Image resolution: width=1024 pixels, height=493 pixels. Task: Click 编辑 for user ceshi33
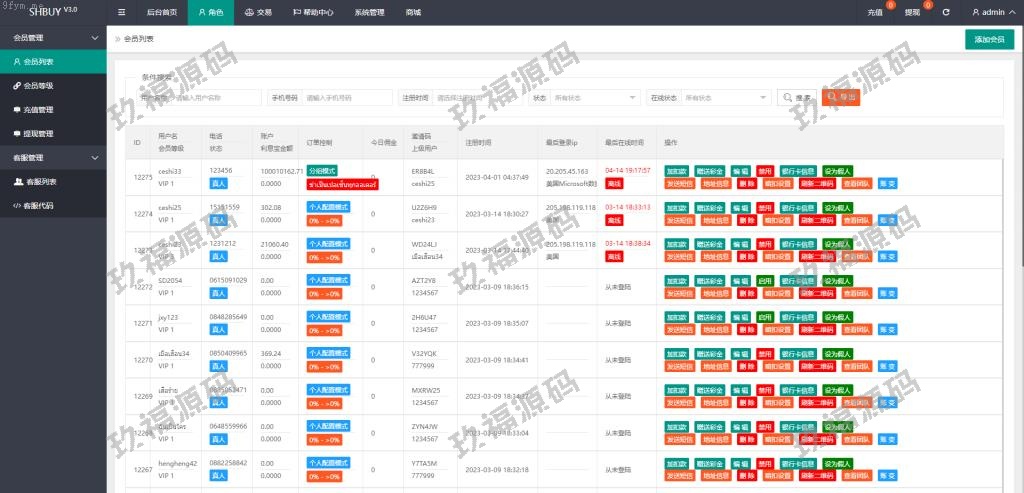(740, 171)
